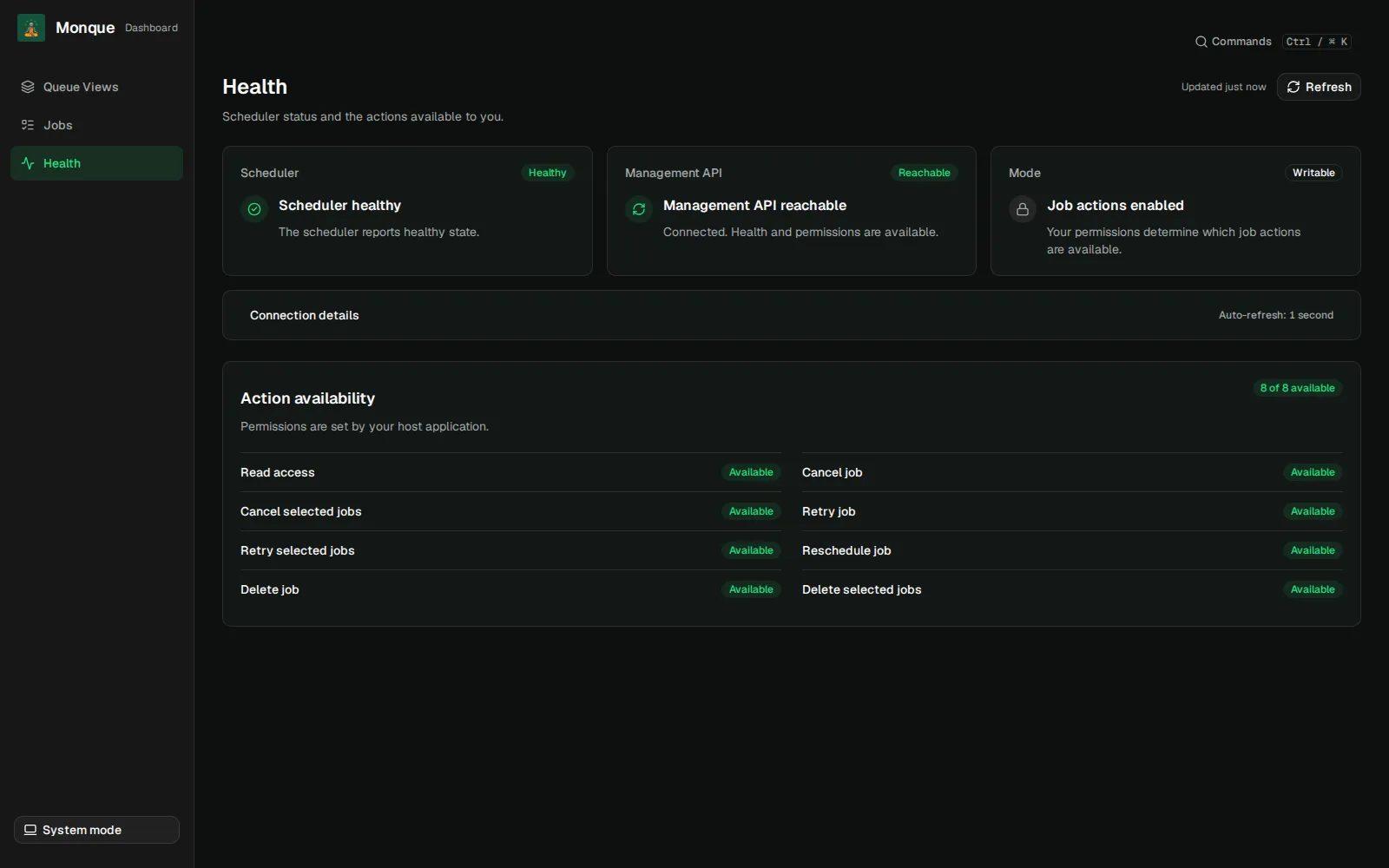Click Available badge for Cancel selected jobs
Image resolution: width=1389 pixels, height=868 pixels.
click(751, 511)
